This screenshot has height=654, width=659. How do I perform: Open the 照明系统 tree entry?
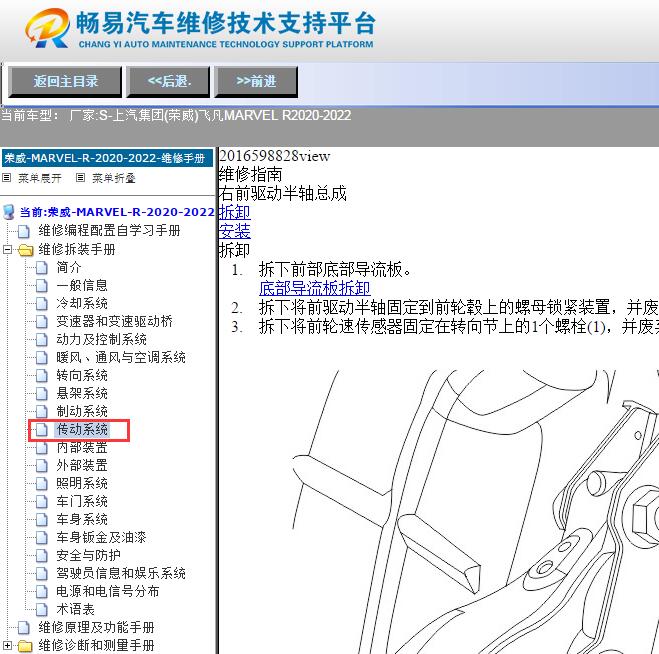pos(82,484)
